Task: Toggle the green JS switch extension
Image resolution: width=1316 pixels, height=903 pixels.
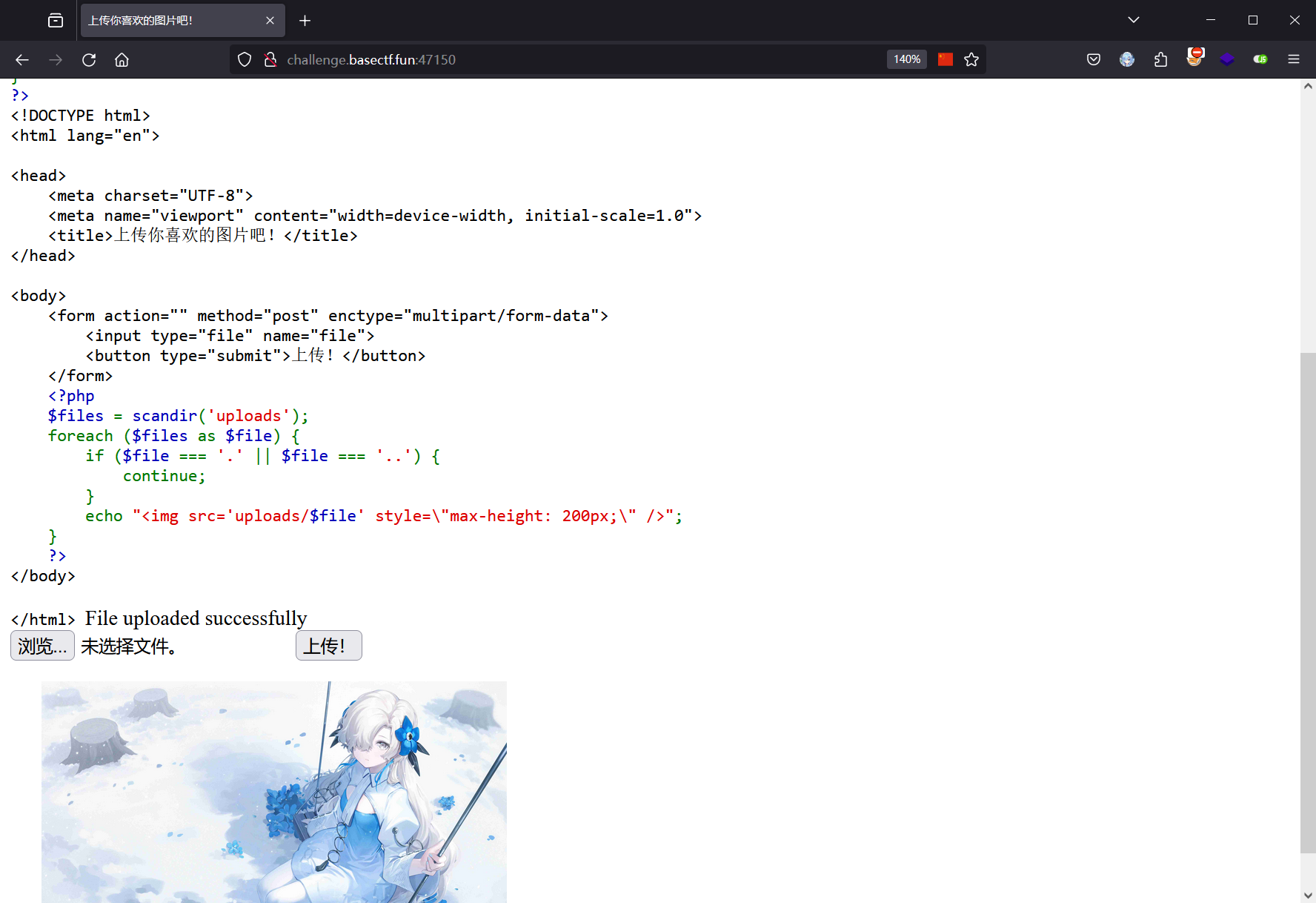Action: (1260, 59)
